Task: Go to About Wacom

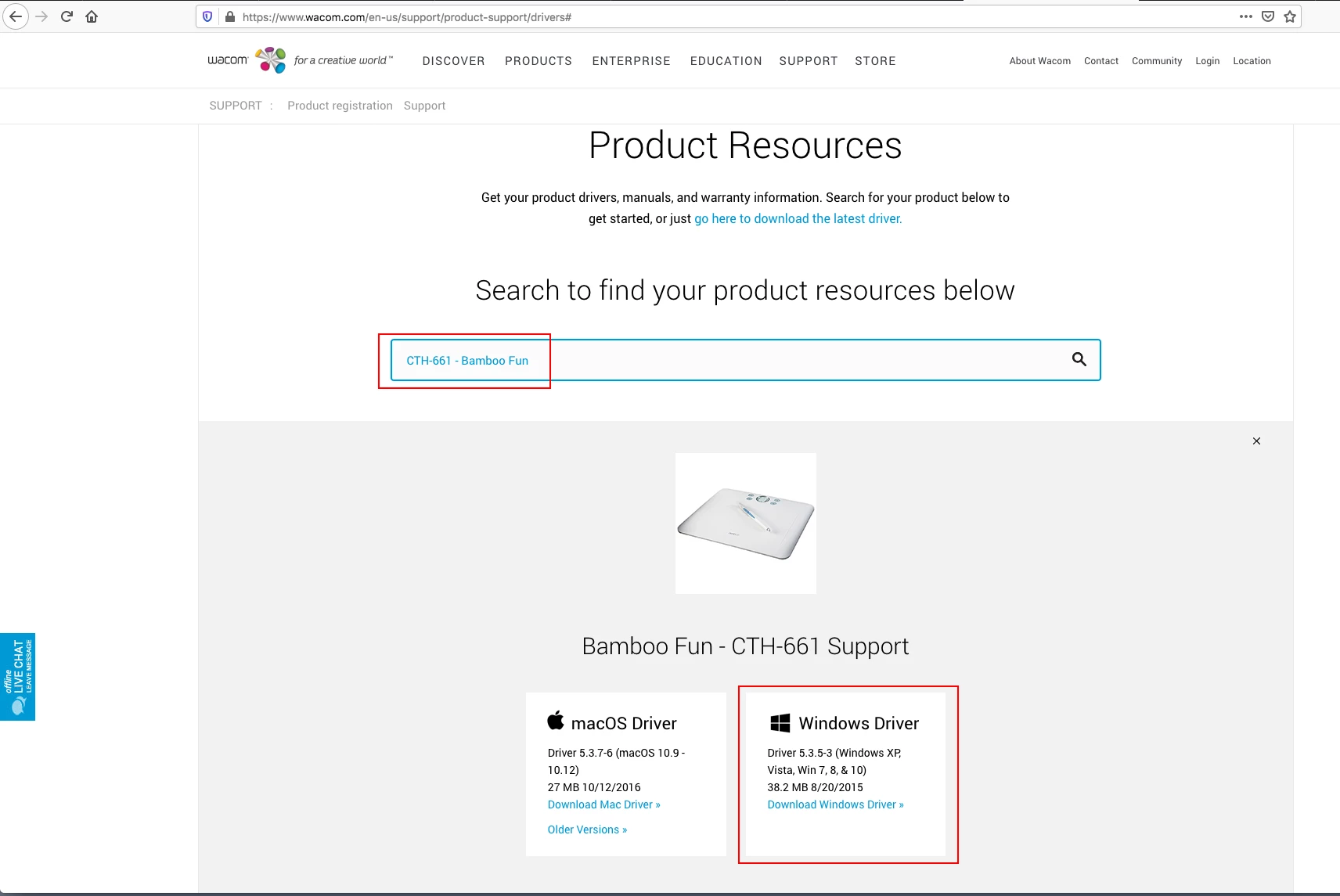Action: pyautogui.click(x=1040, y=61)
